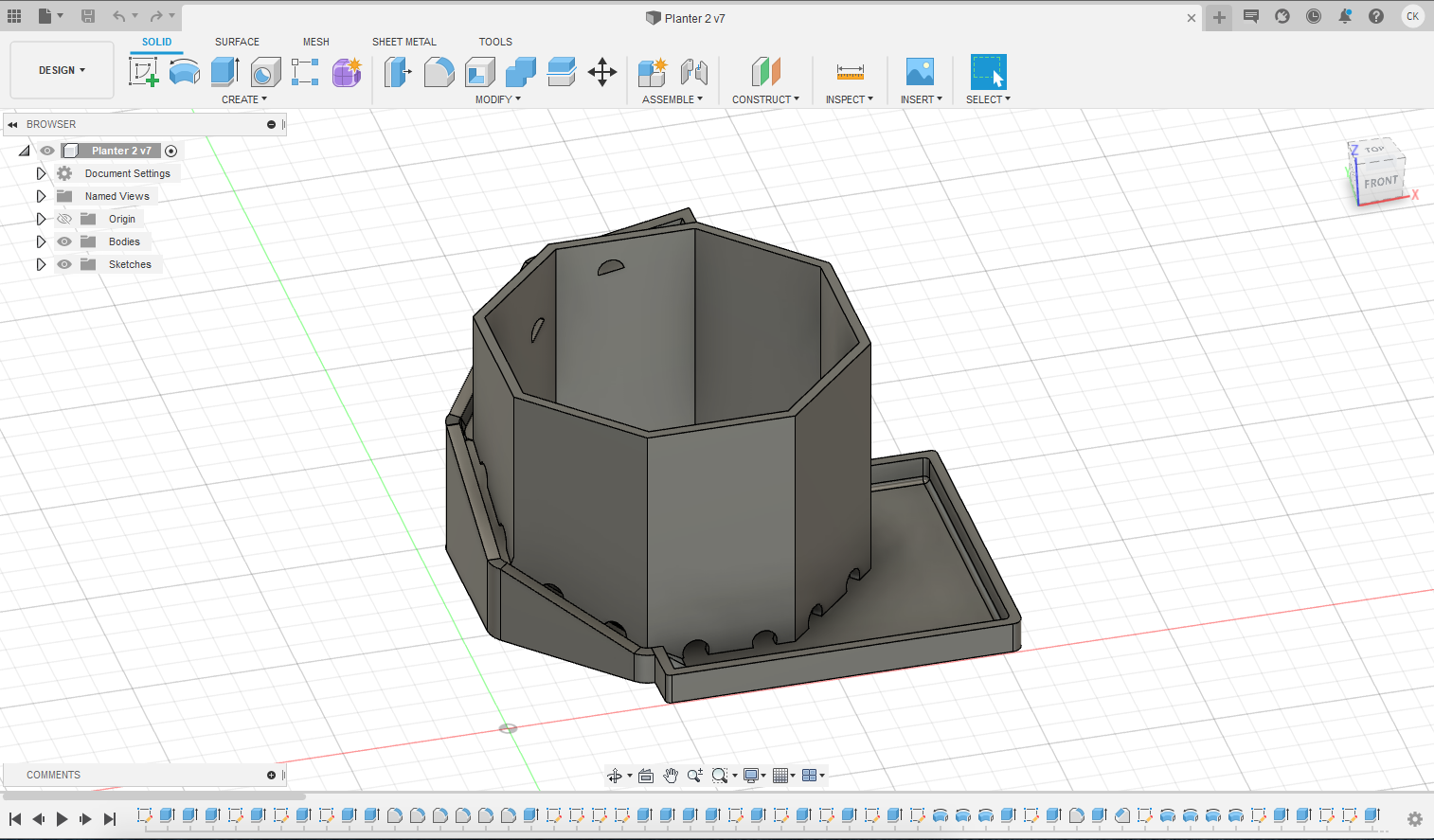Image resolution: width=1434 pixels, height=840 pixels.
Task: Expand the Named Views folder
Action: point(41,196)
